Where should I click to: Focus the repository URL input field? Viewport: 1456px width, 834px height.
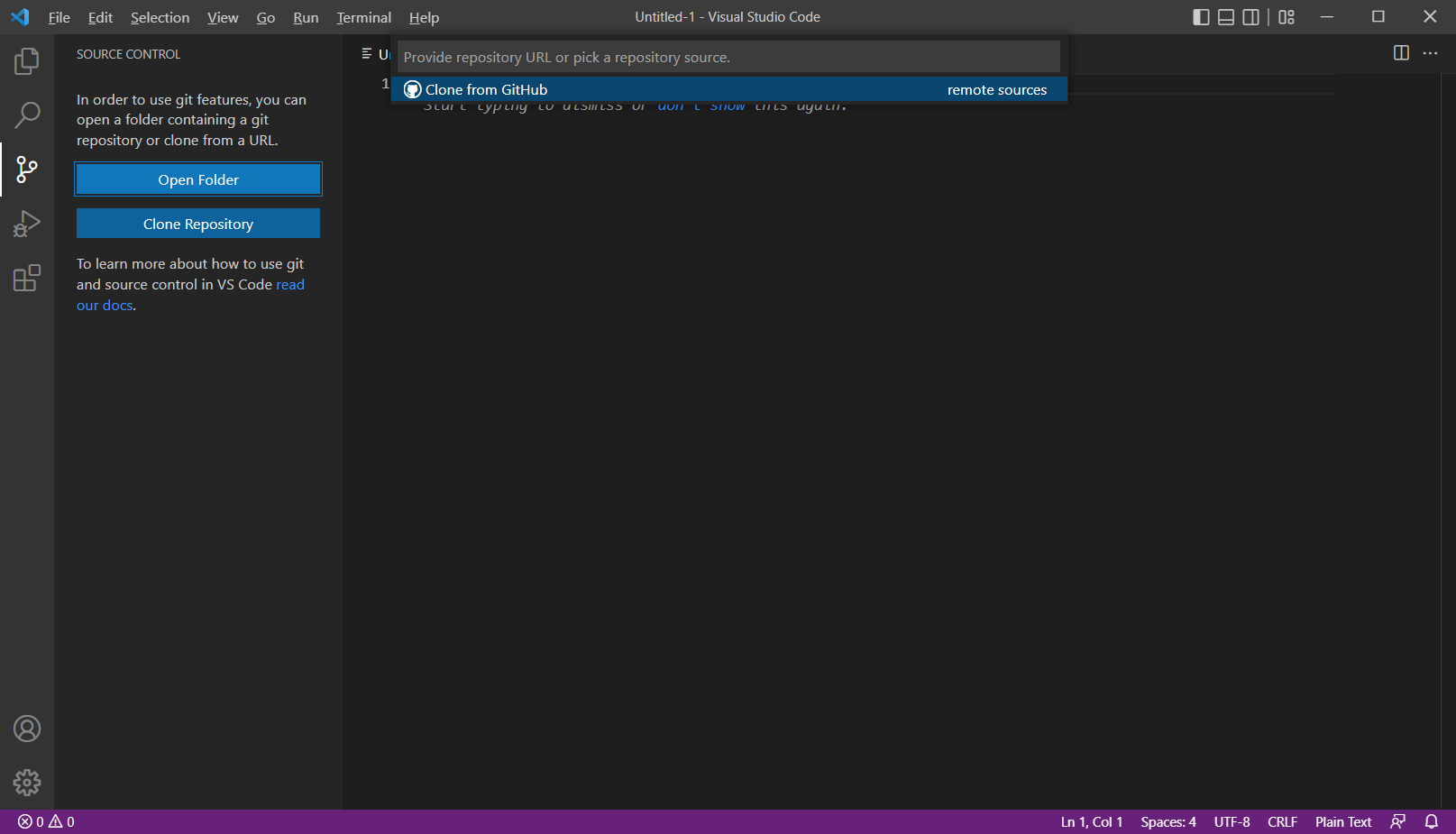[x=729, y=57]
